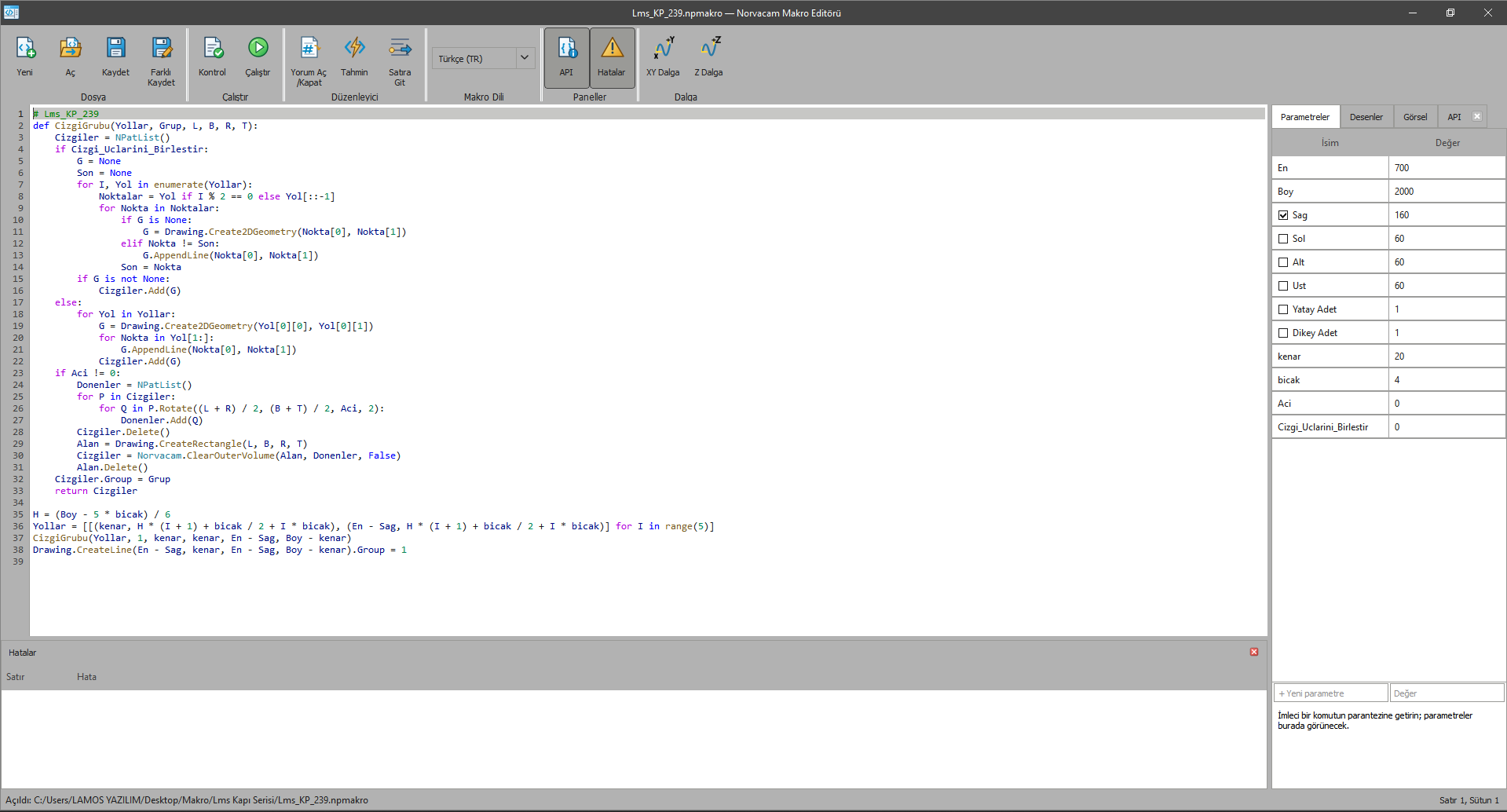Run the Kontrol check
Image resolution: width=1507 pixels, height=812 pixels.
[212, 57]
